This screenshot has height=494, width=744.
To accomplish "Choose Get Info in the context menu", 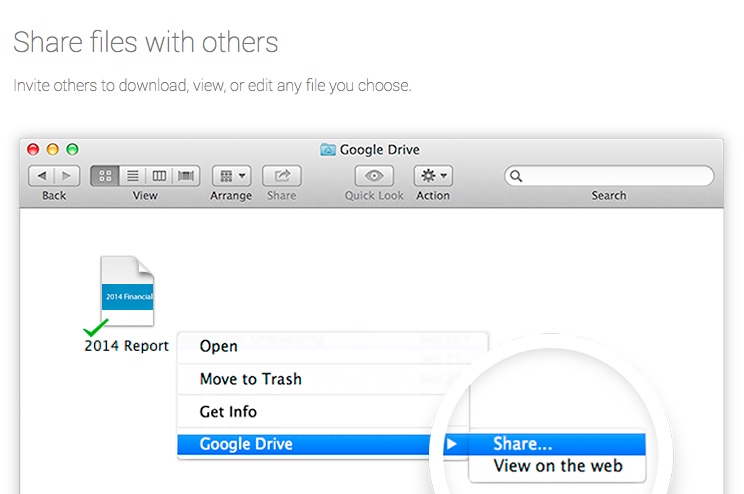I will tap(228, 411).
